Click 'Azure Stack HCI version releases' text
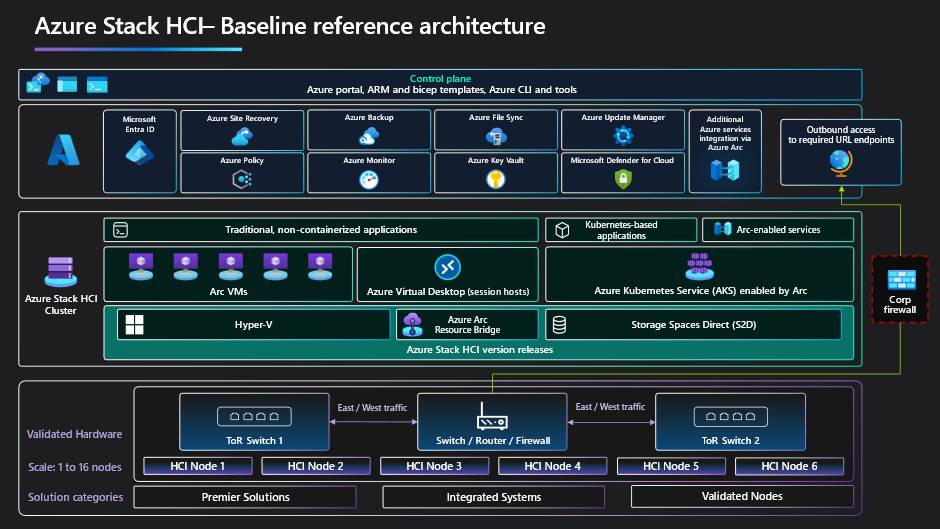940x529 pixels. pos(480,350)
